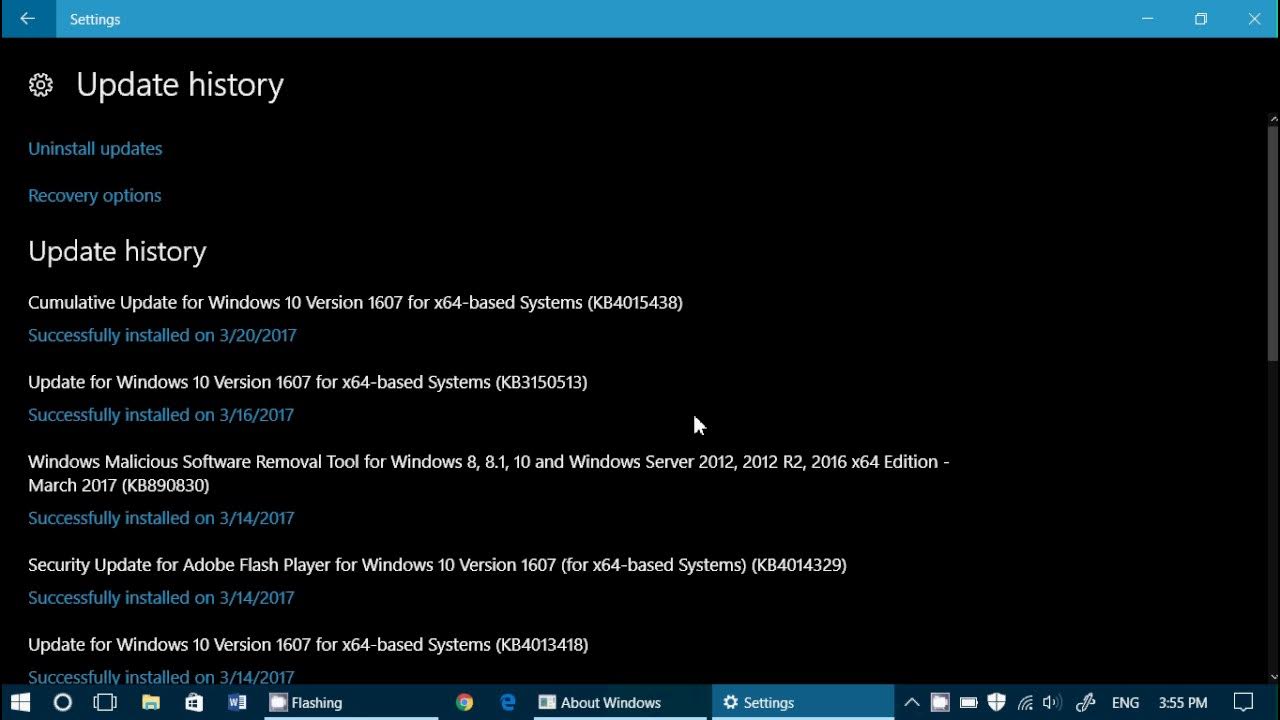Open install status for KB4015438 dated 3/20/2017

coord(162,335)
